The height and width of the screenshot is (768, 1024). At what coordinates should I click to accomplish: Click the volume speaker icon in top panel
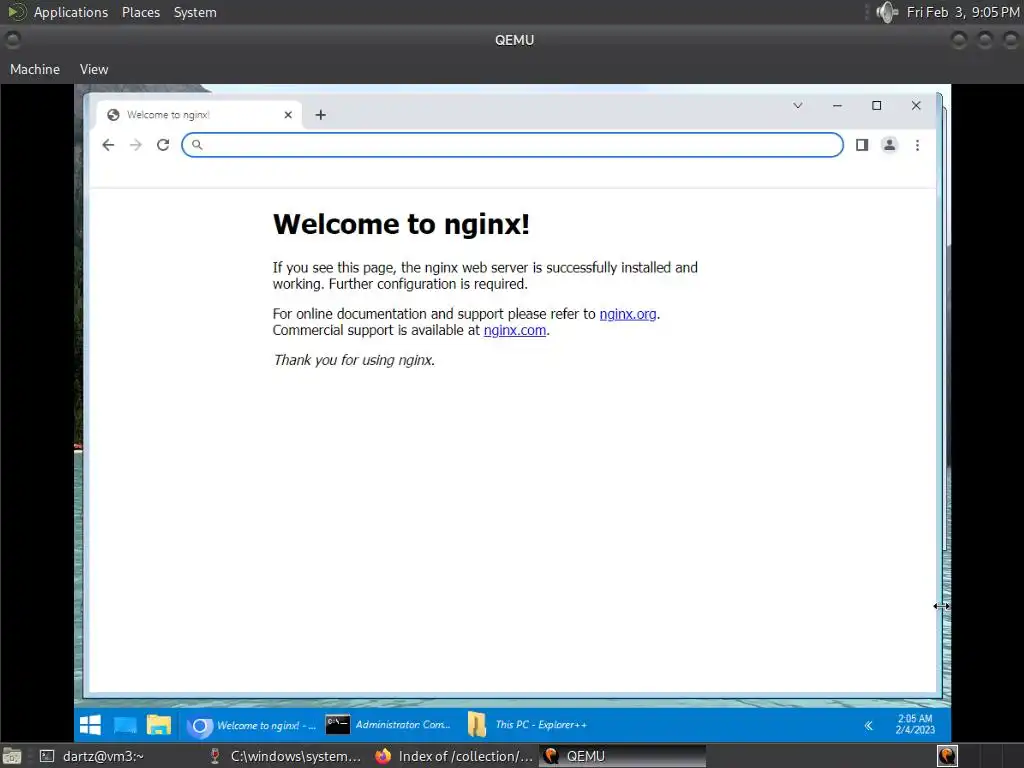887,12
